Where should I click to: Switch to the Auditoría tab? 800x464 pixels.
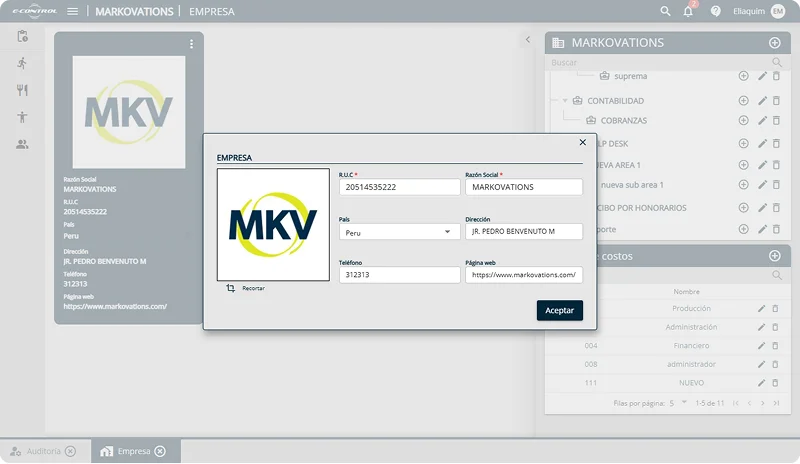(x=44, y=451)
